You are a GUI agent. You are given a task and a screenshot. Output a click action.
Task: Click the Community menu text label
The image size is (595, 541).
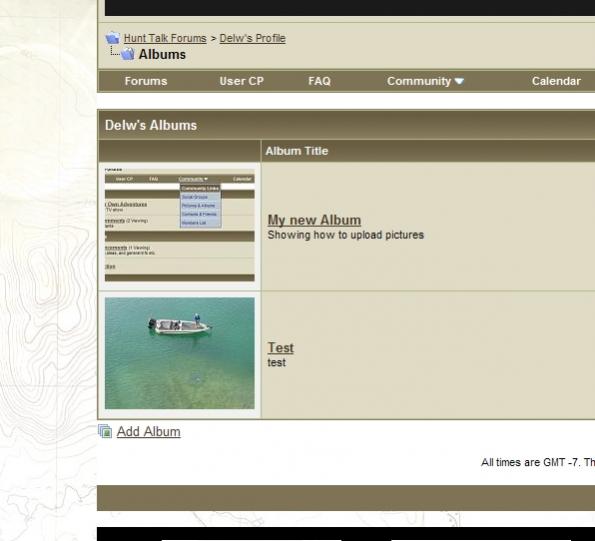point(419,81)
